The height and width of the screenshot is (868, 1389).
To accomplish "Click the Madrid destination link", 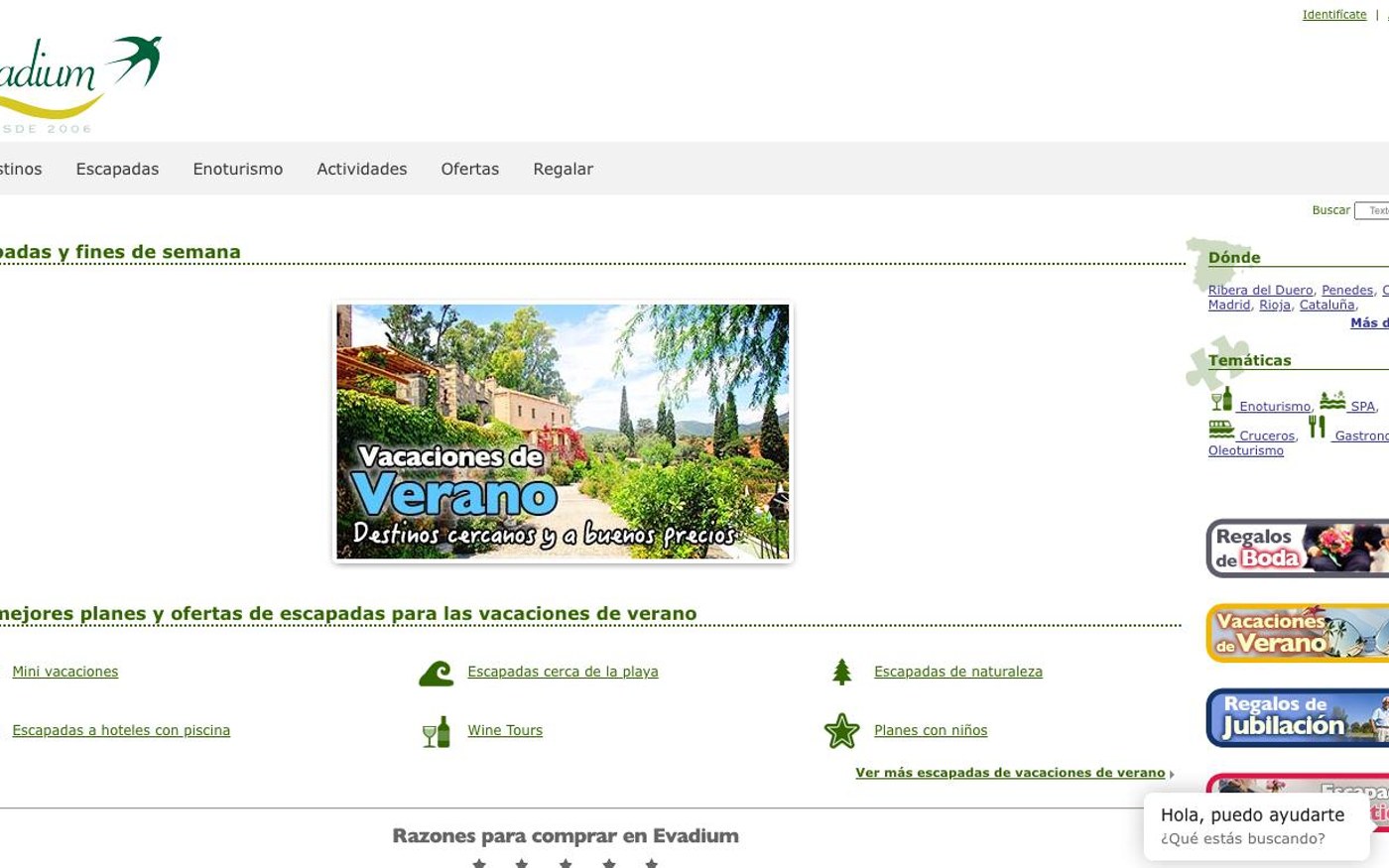I will [x=1229, y=306].
